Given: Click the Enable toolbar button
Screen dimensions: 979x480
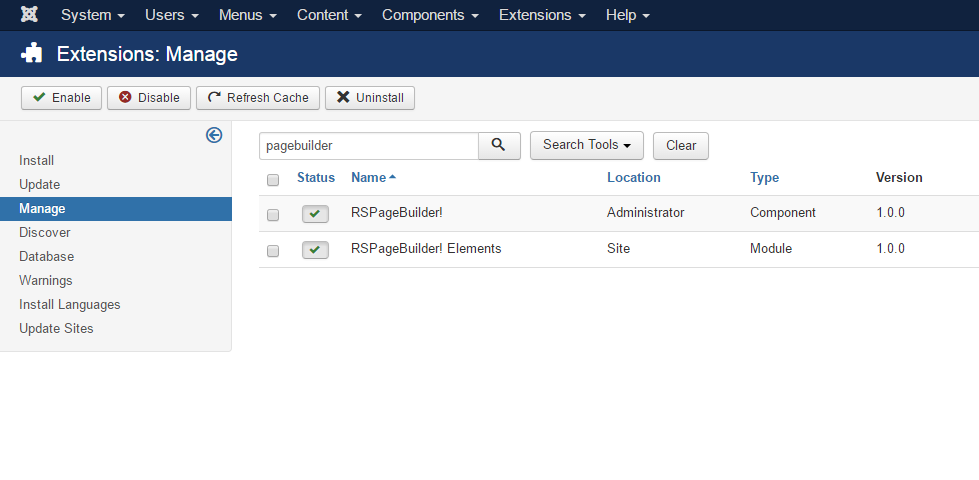Looking at the screenshot, I should click(61, 97).
